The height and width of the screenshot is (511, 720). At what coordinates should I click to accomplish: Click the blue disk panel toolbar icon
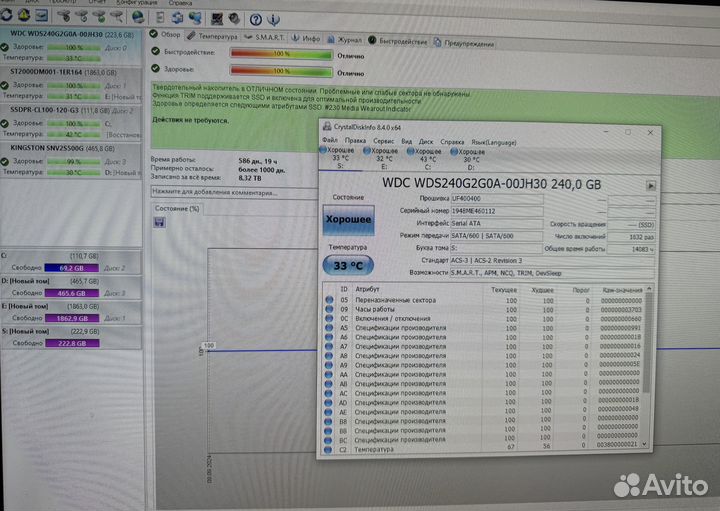[42, 16]
